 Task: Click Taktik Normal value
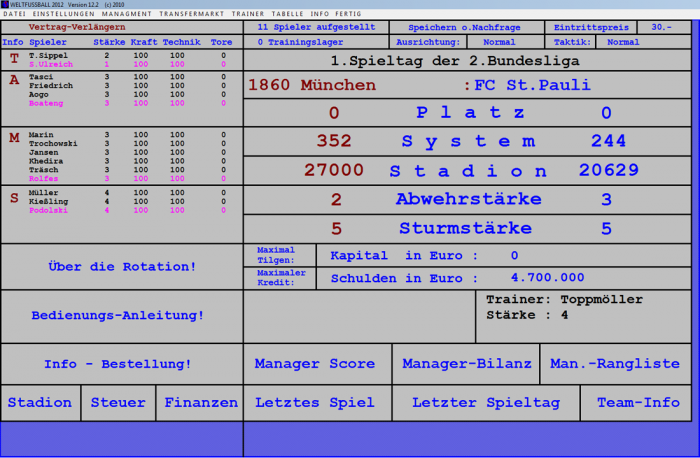pos(643,42)
